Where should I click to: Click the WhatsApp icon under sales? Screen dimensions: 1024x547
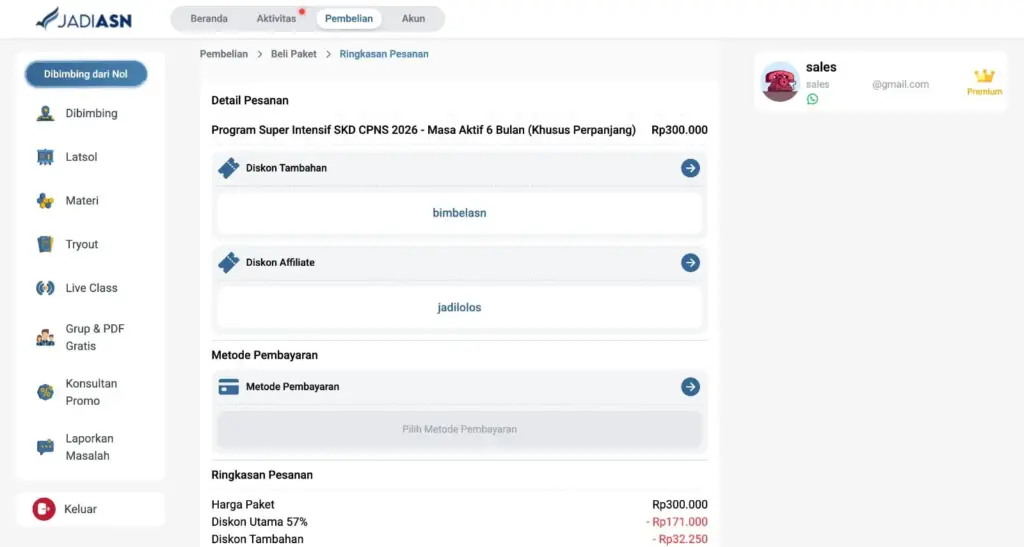(x=812, y=99)
